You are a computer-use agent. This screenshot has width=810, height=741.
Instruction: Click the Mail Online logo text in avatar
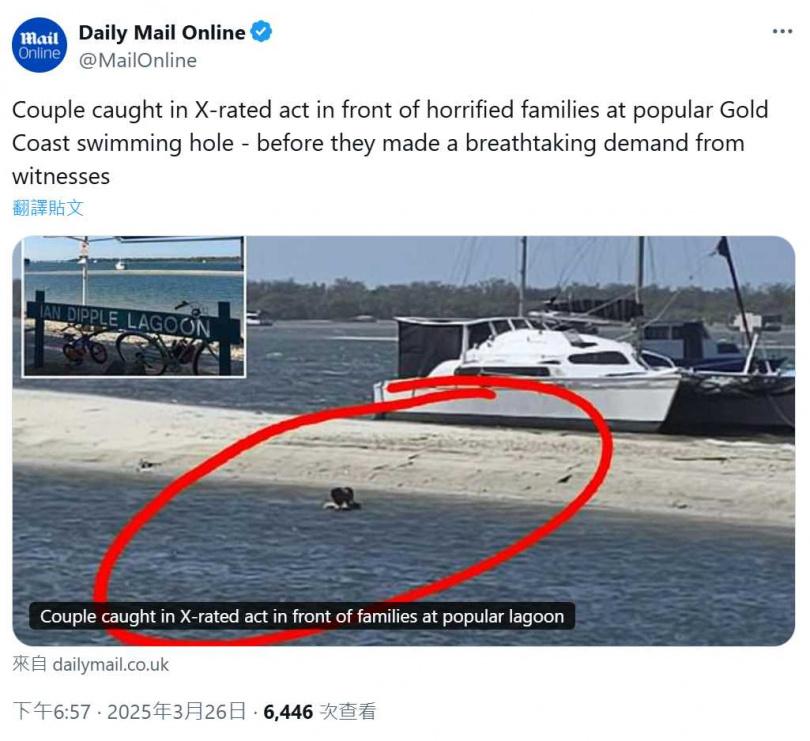click(x=39, y=45)
